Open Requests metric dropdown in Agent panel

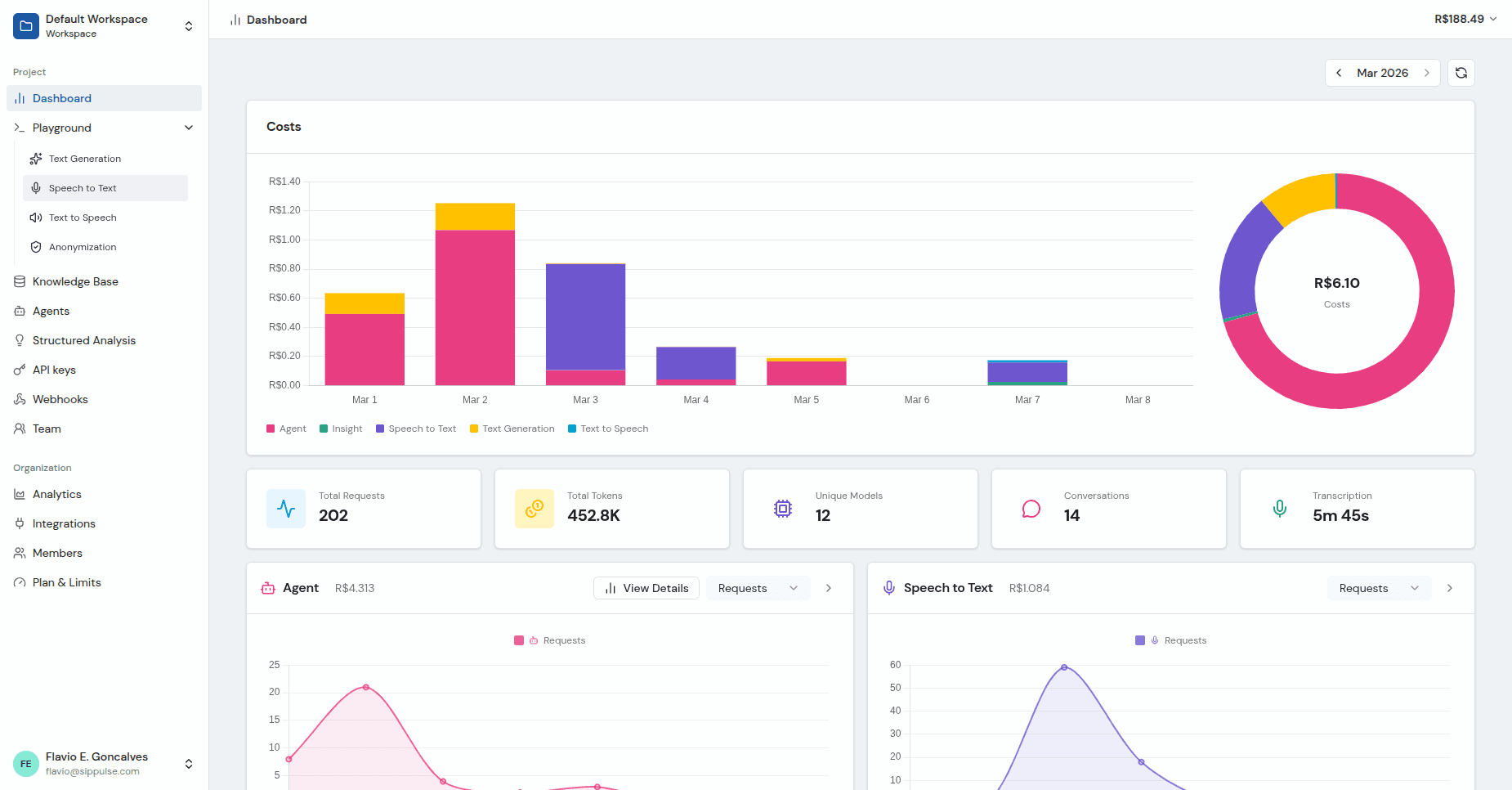(x=758, y=588)
